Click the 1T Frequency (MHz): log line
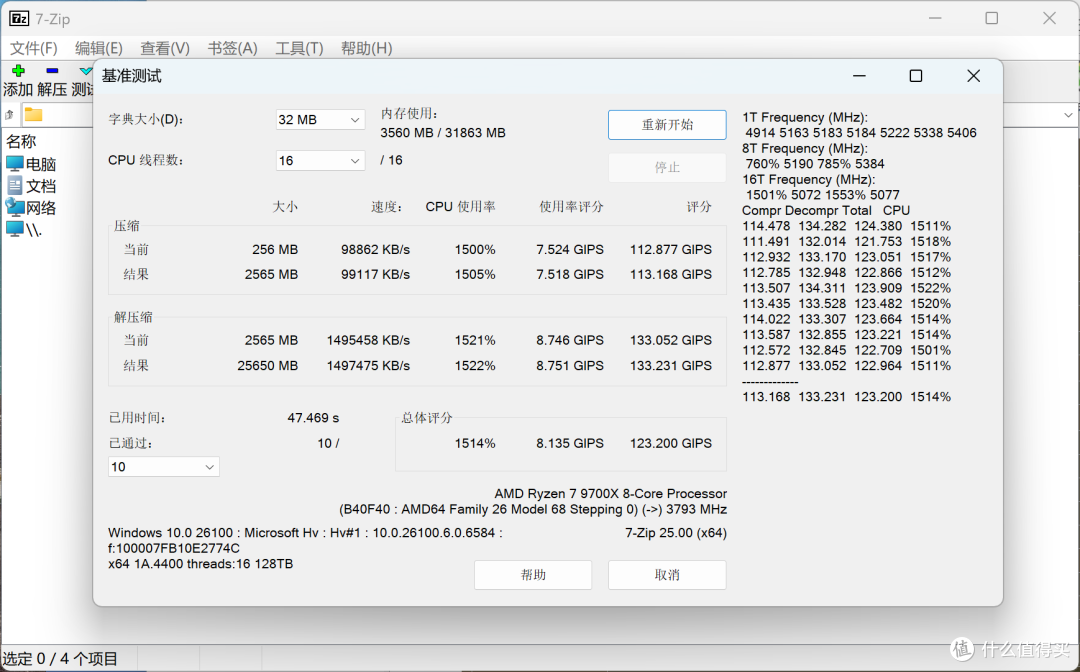 click(804, 117)
